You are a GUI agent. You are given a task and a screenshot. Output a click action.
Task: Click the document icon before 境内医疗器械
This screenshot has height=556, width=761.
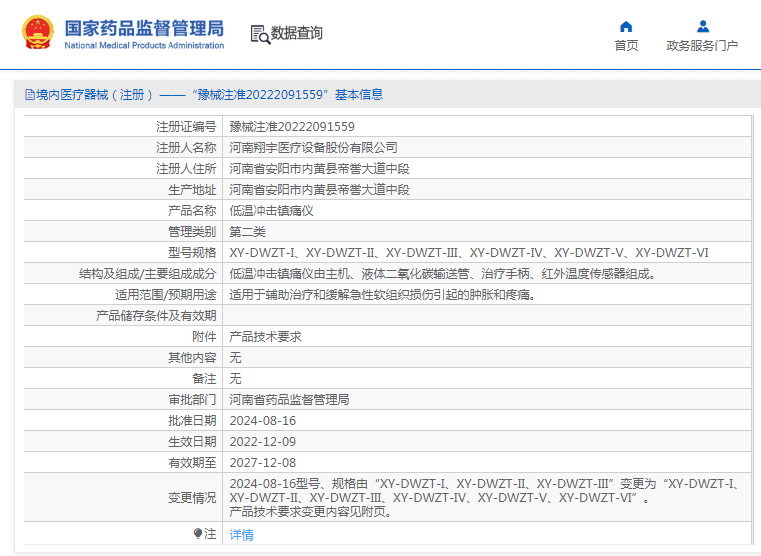click(30, 95)
